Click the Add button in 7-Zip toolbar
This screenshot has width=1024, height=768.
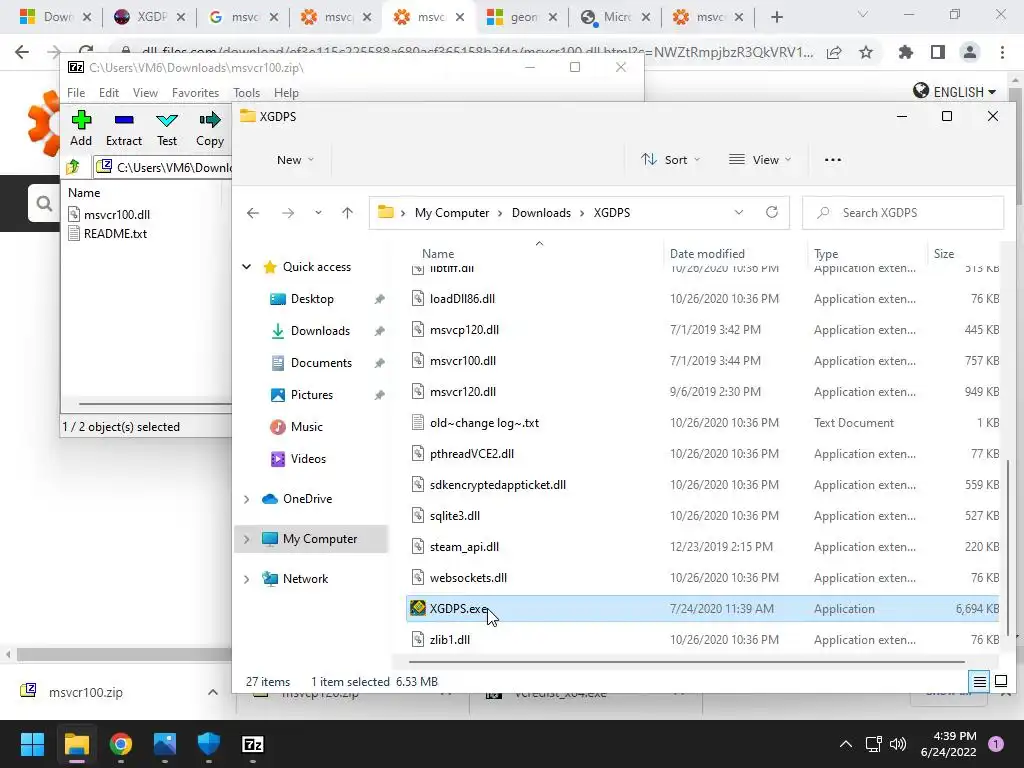click(x=81, y=129)
